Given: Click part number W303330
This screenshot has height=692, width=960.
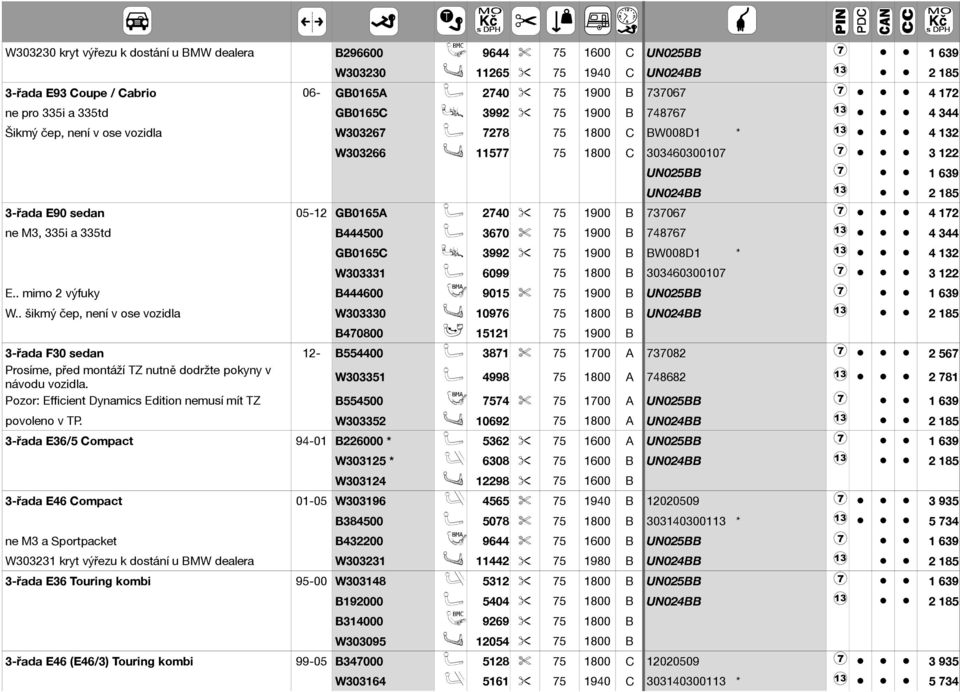Looking at the screenshot, I should [361, 314].
